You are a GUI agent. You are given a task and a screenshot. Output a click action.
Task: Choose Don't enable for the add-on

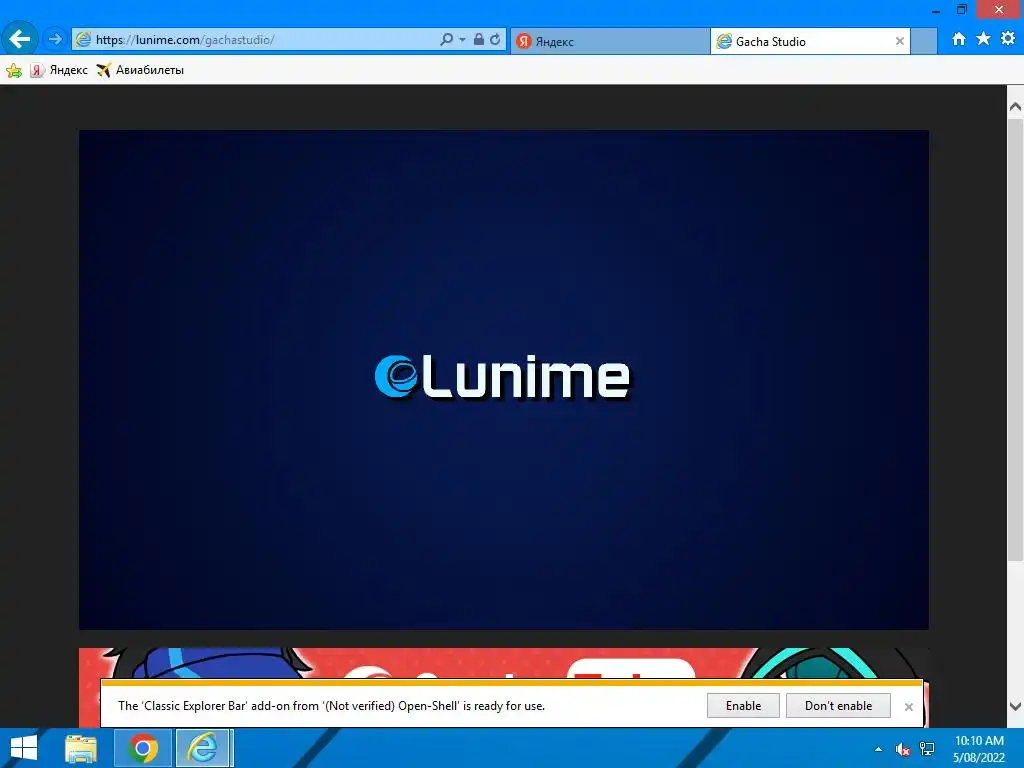click(x=838, y=706)
